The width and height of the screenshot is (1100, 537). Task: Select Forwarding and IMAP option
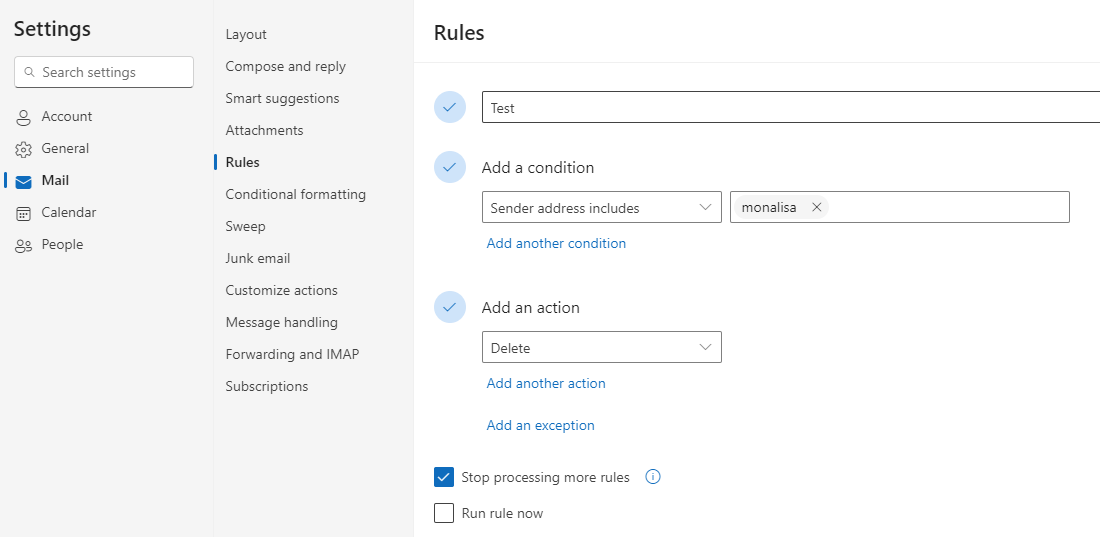click(292, 354)
